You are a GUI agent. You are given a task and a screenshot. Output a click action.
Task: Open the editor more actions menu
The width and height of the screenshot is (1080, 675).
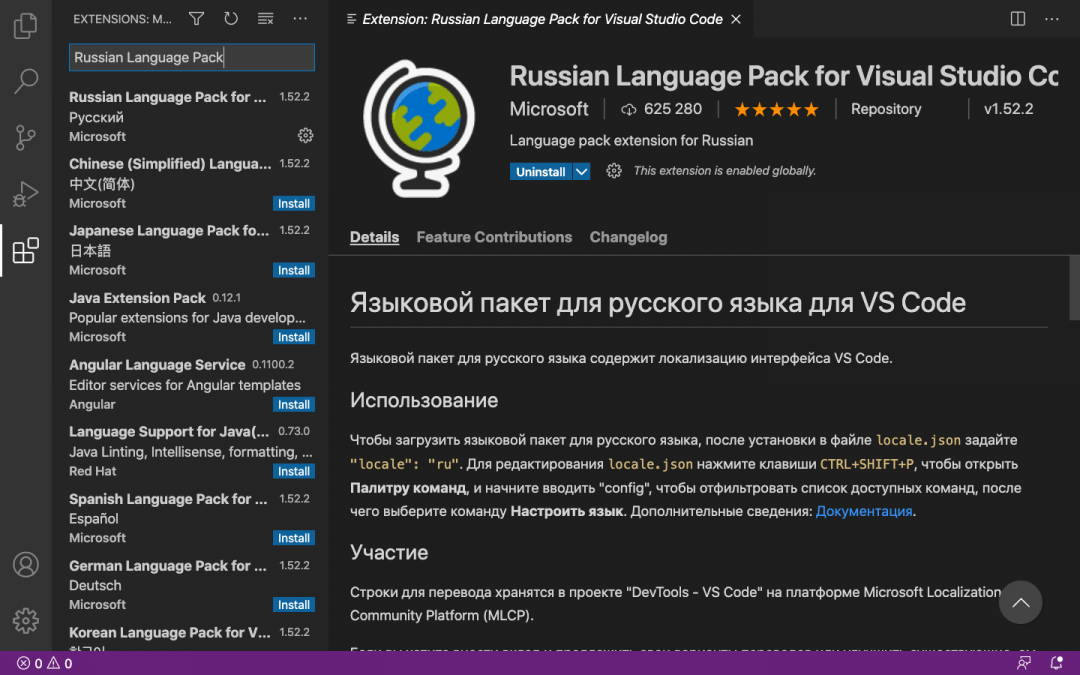(1052, 18)
